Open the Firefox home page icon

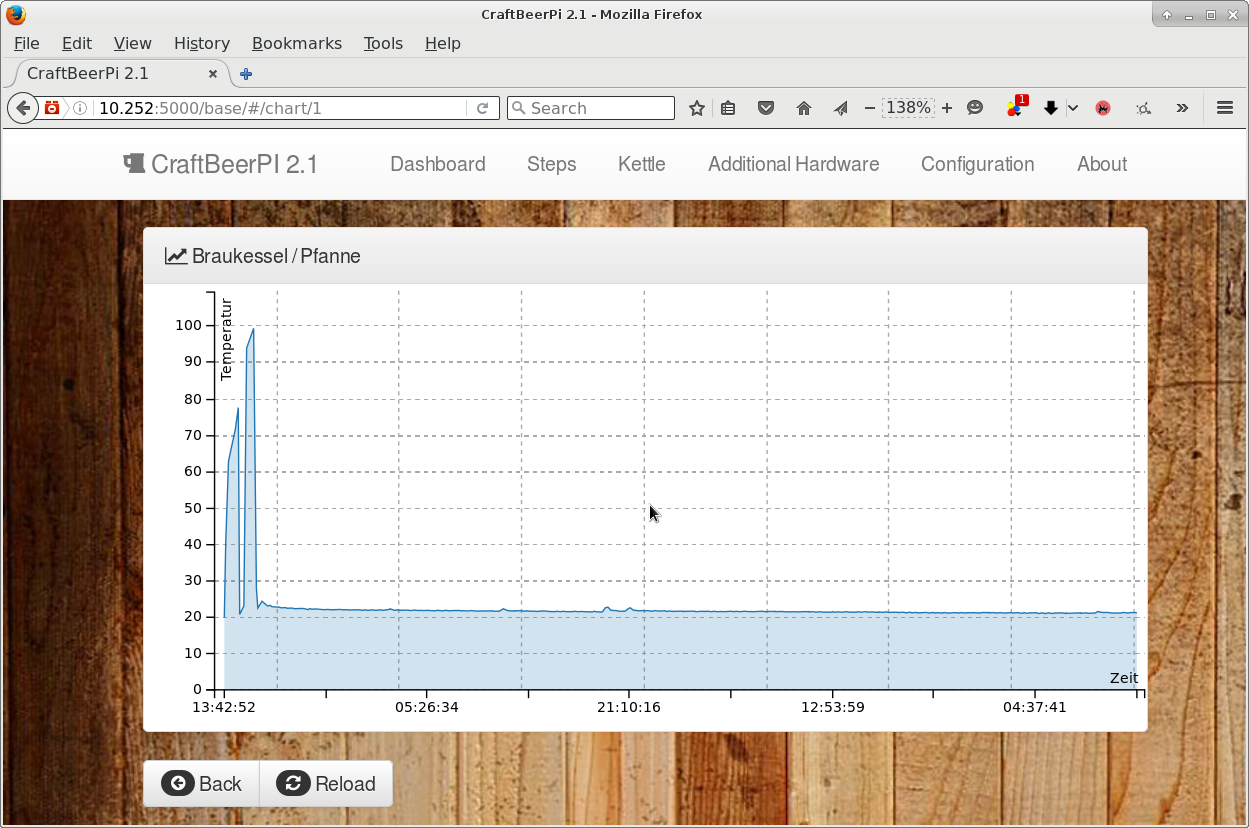[803, 108]
